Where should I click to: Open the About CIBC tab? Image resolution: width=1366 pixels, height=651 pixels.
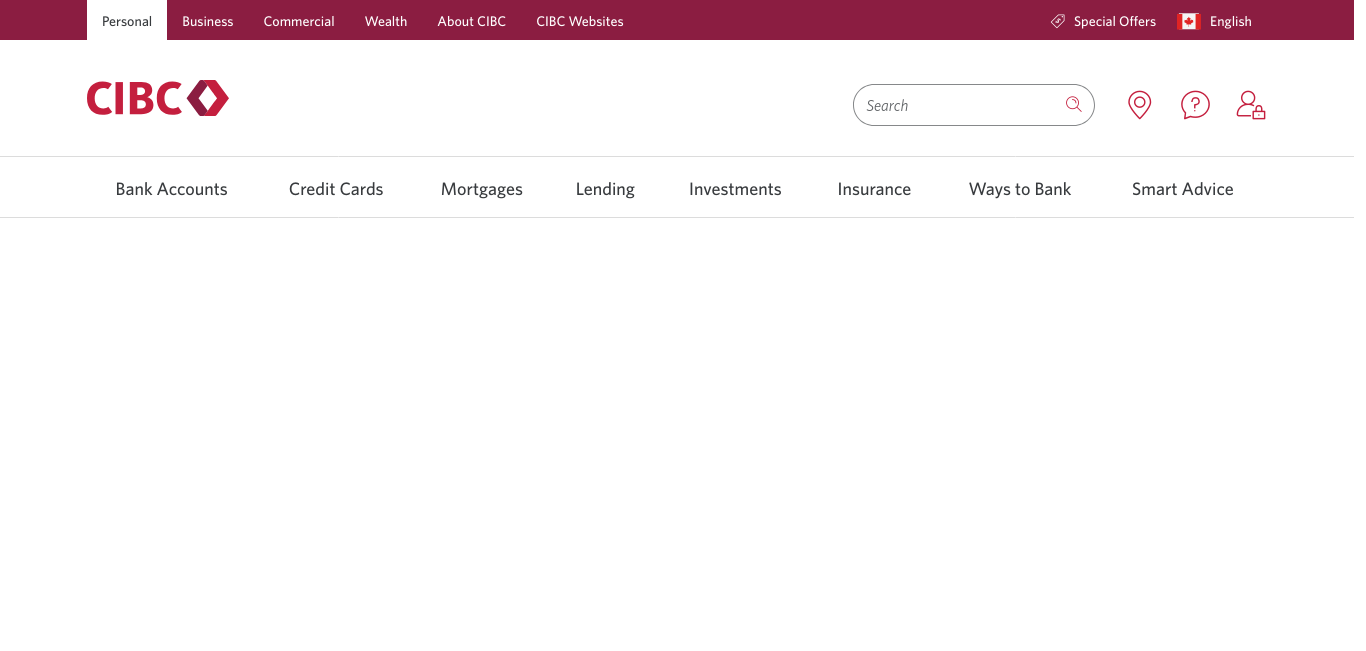pos(472,21)
